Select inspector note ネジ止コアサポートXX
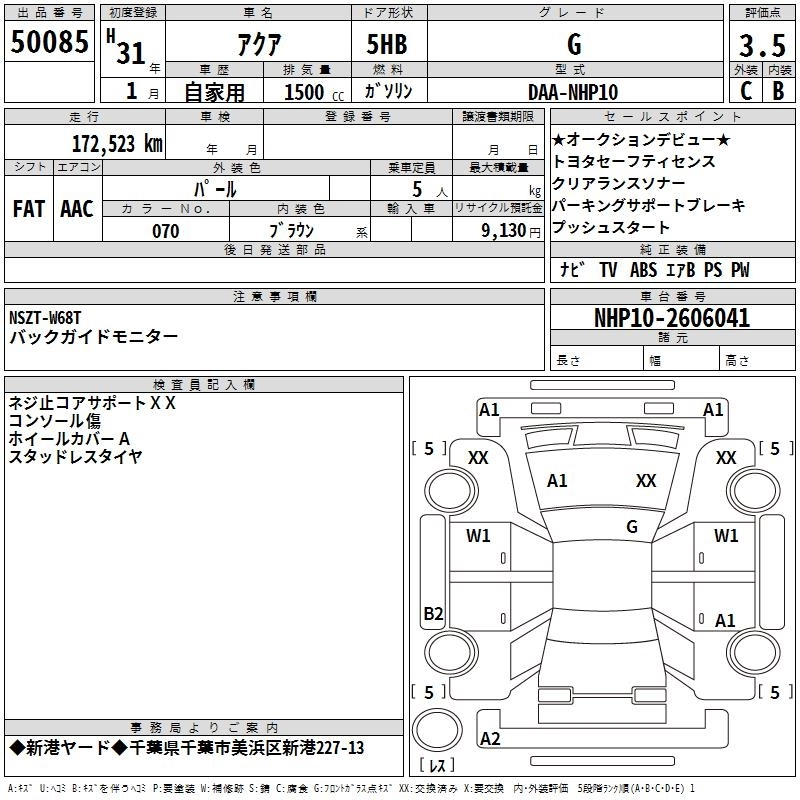This screenshot has height=800, width=800. click(x=92, y=403)
